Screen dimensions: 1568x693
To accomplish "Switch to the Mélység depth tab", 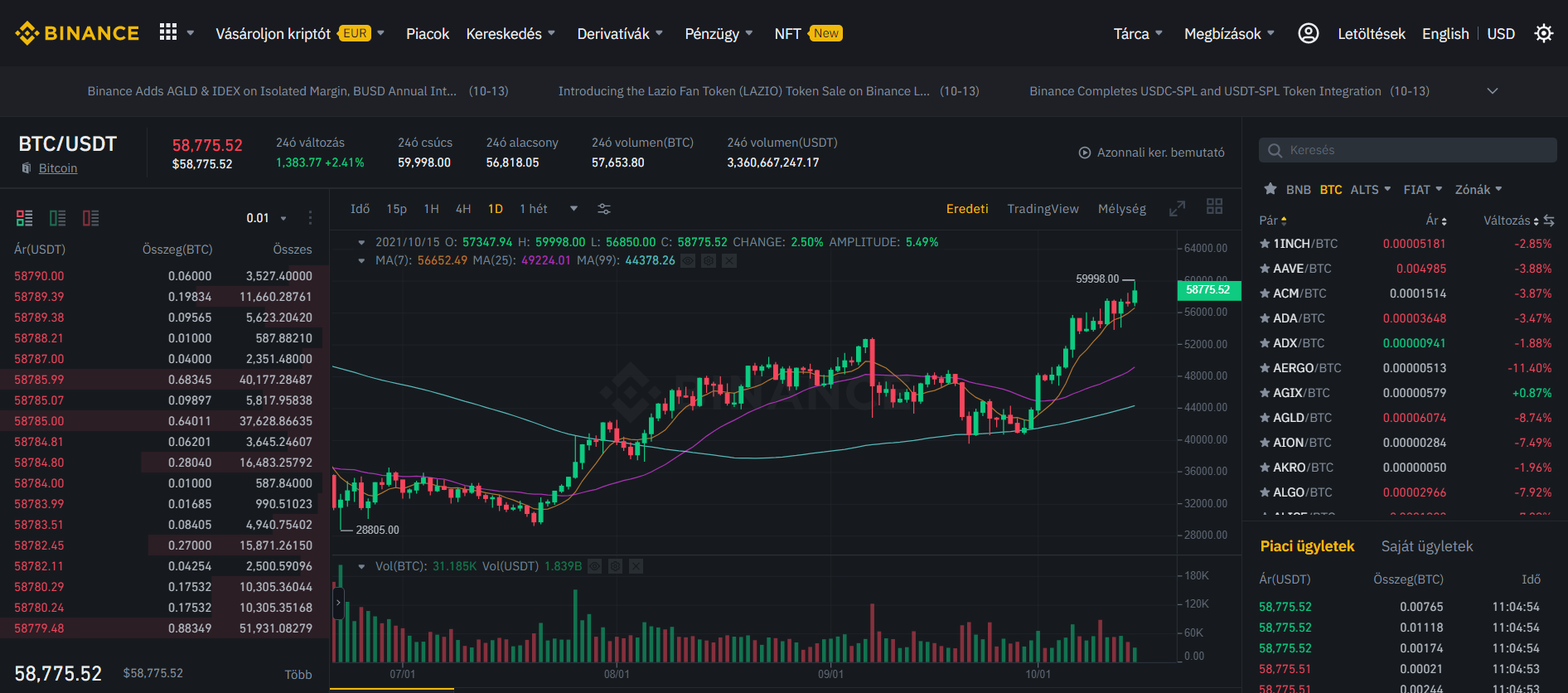I will pos(1122,209).
